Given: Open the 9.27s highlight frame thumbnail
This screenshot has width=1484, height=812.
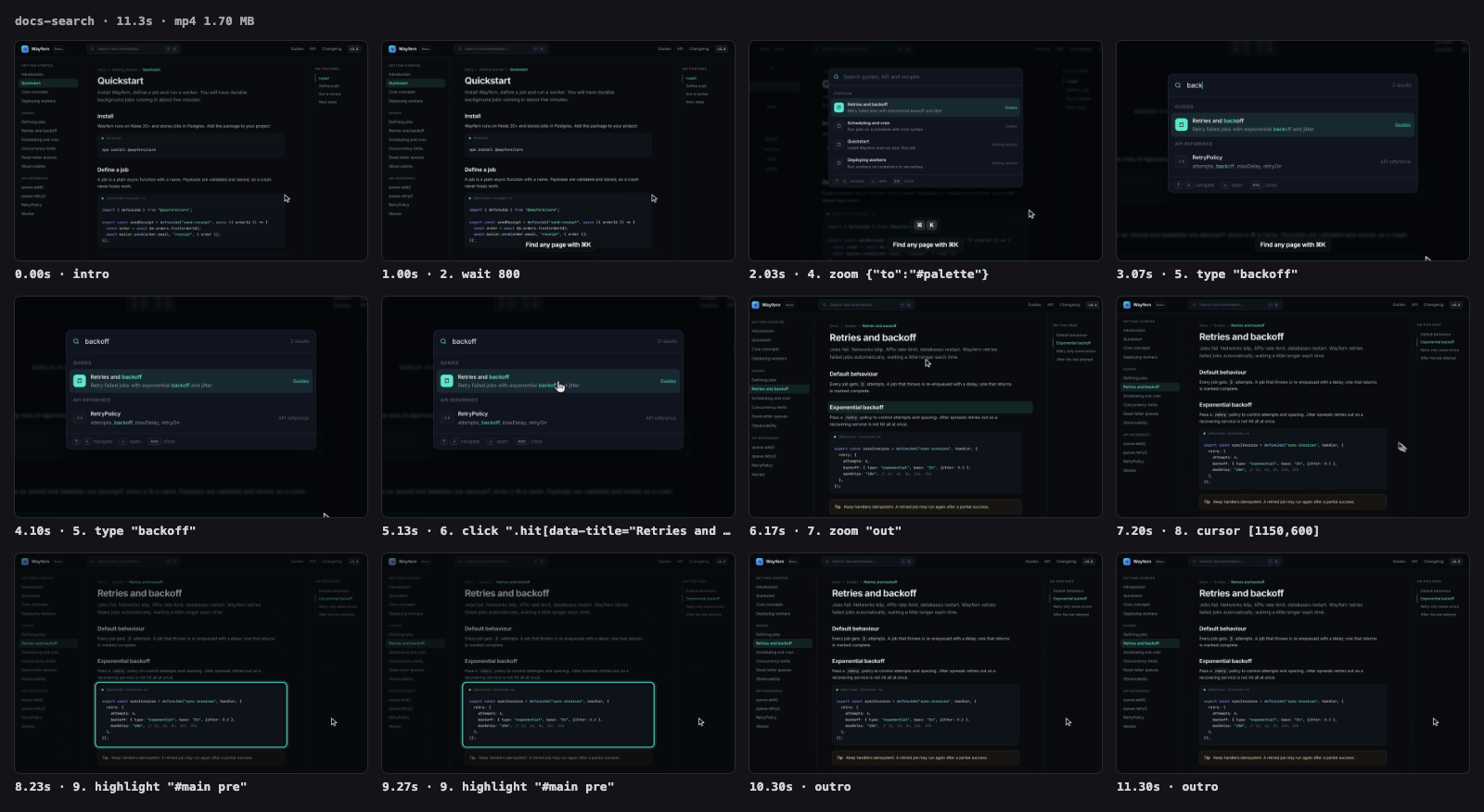Looking at the screenshot, I should coord(558,664).
